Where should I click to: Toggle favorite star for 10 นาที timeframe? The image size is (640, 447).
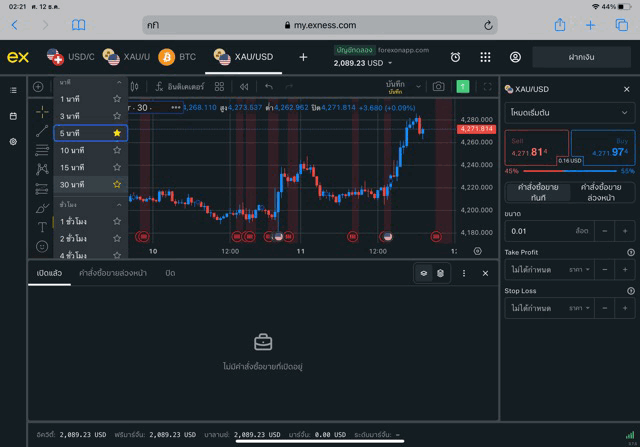point(117,150)
